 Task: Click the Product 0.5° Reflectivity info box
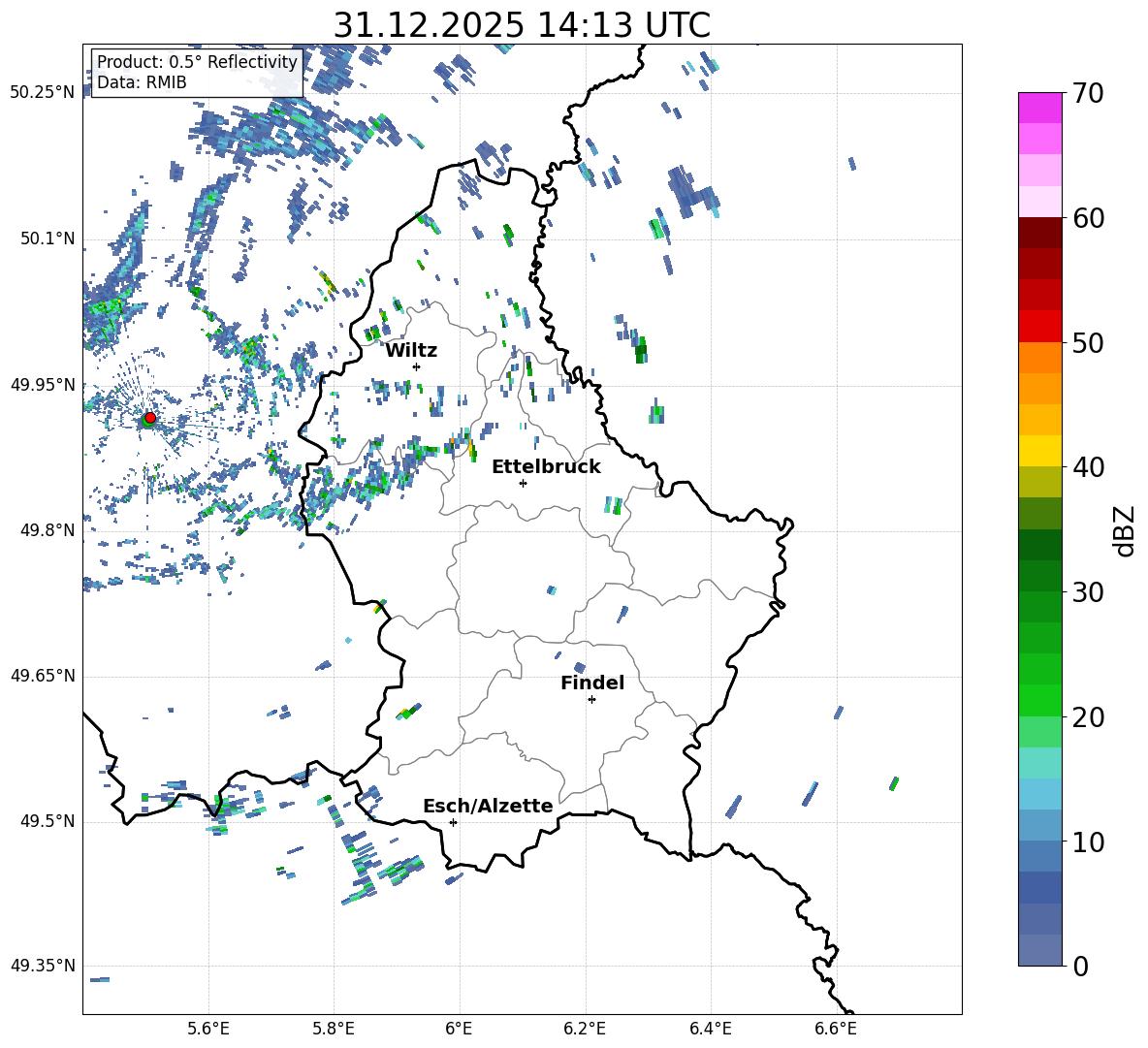tap(197, 72)
